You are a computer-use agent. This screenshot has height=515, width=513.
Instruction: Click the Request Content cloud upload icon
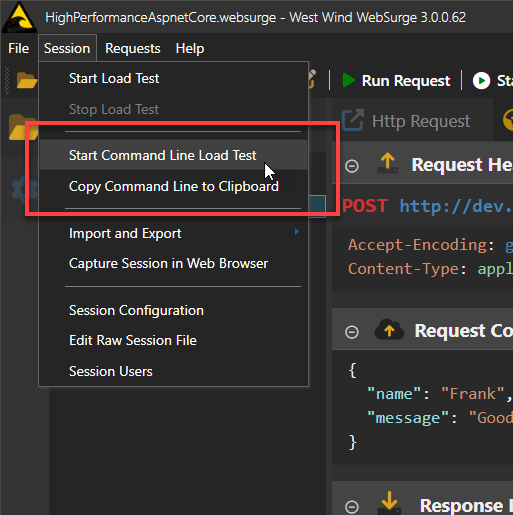[x=389, y=329]
